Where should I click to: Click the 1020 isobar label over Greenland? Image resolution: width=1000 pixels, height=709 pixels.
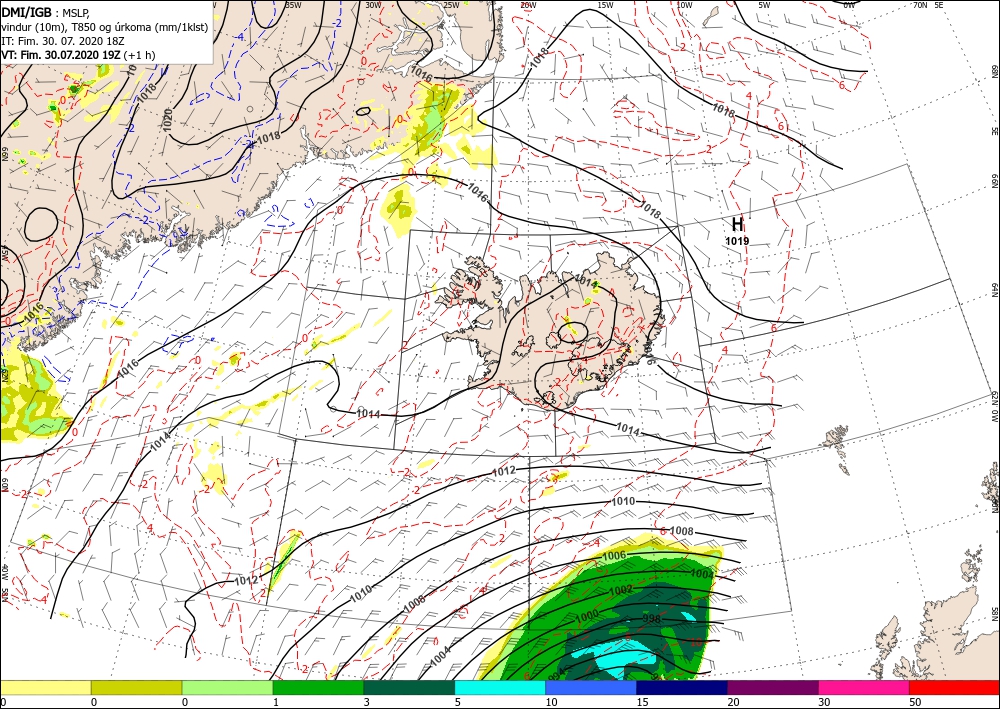click(168, 119)
